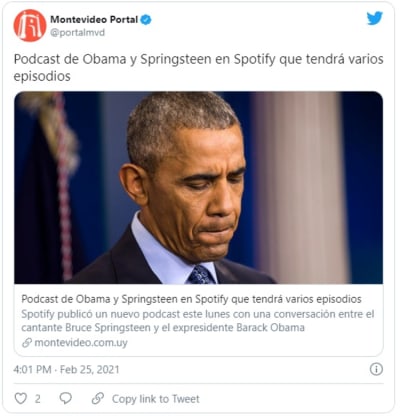Click the verified badge beside Montevideo Portal
Image resolution: width=400 pixels, height=419 pixels.
[x=145, y=20]
